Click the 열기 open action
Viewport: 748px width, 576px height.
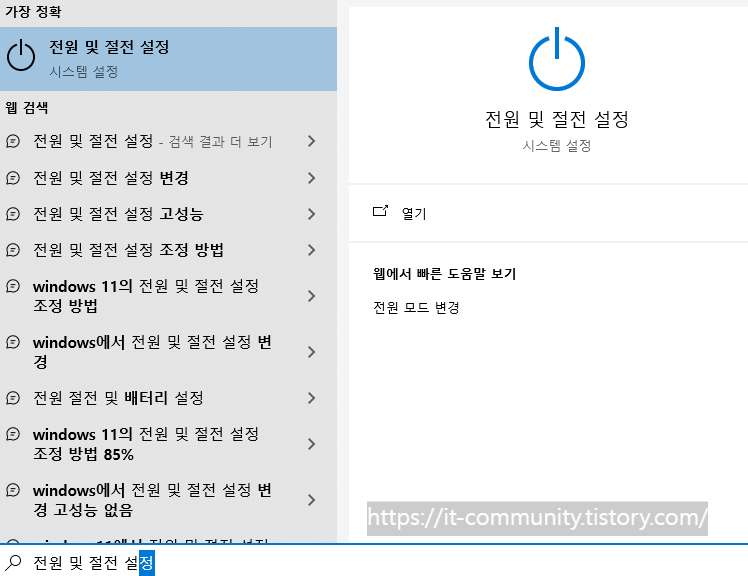click(414, 213)
